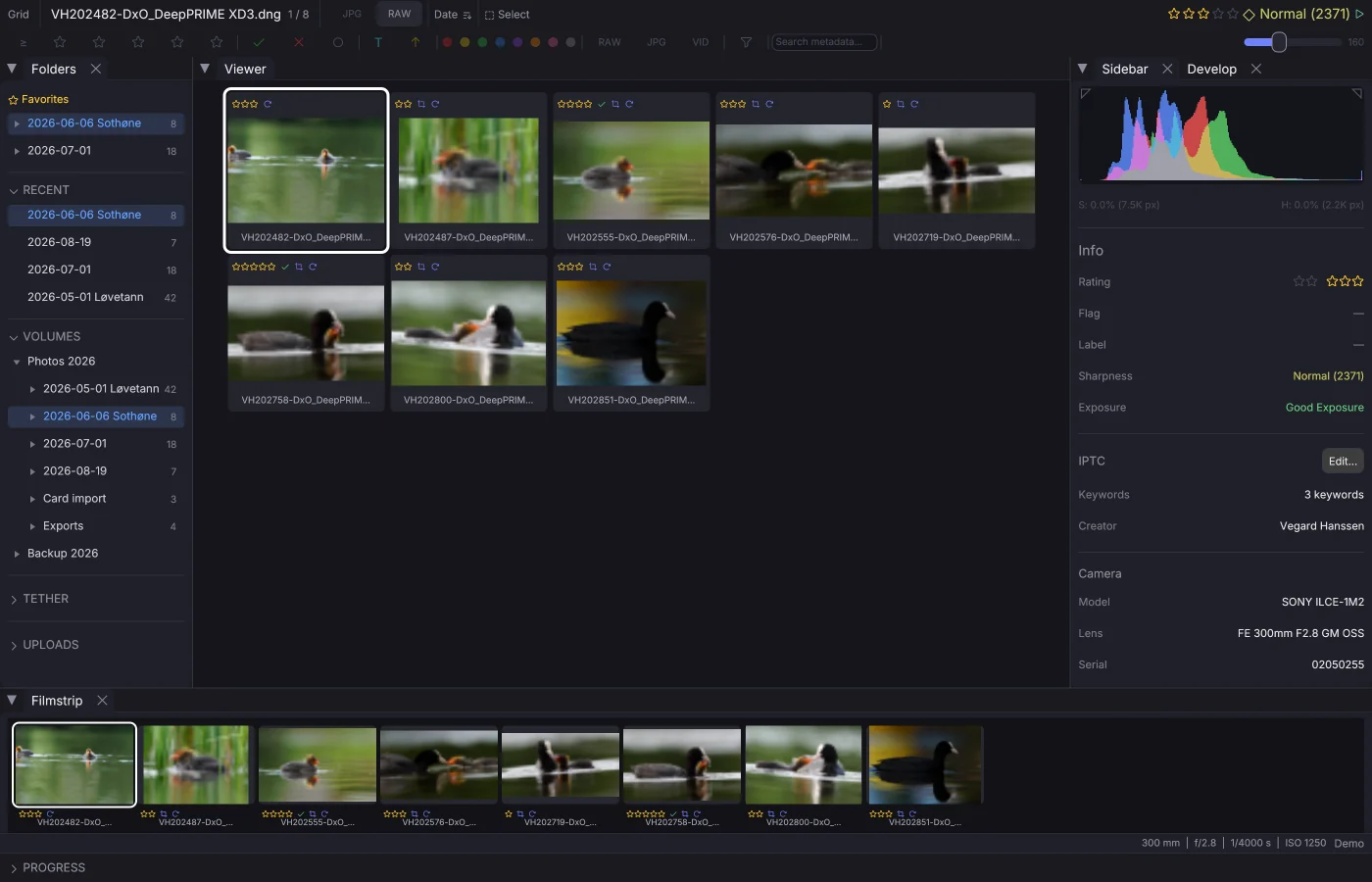Image resolution: width=1372 pixels, height=882 pixels.
Task: Toggle the VID file-type filter
Action: 701,42
